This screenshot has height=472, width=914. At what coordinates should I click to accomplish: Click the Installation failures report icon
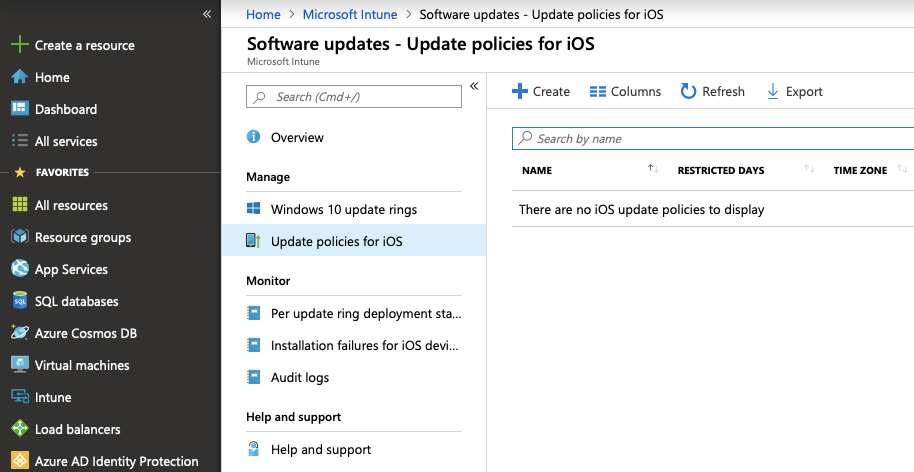(x=254, y=345)
